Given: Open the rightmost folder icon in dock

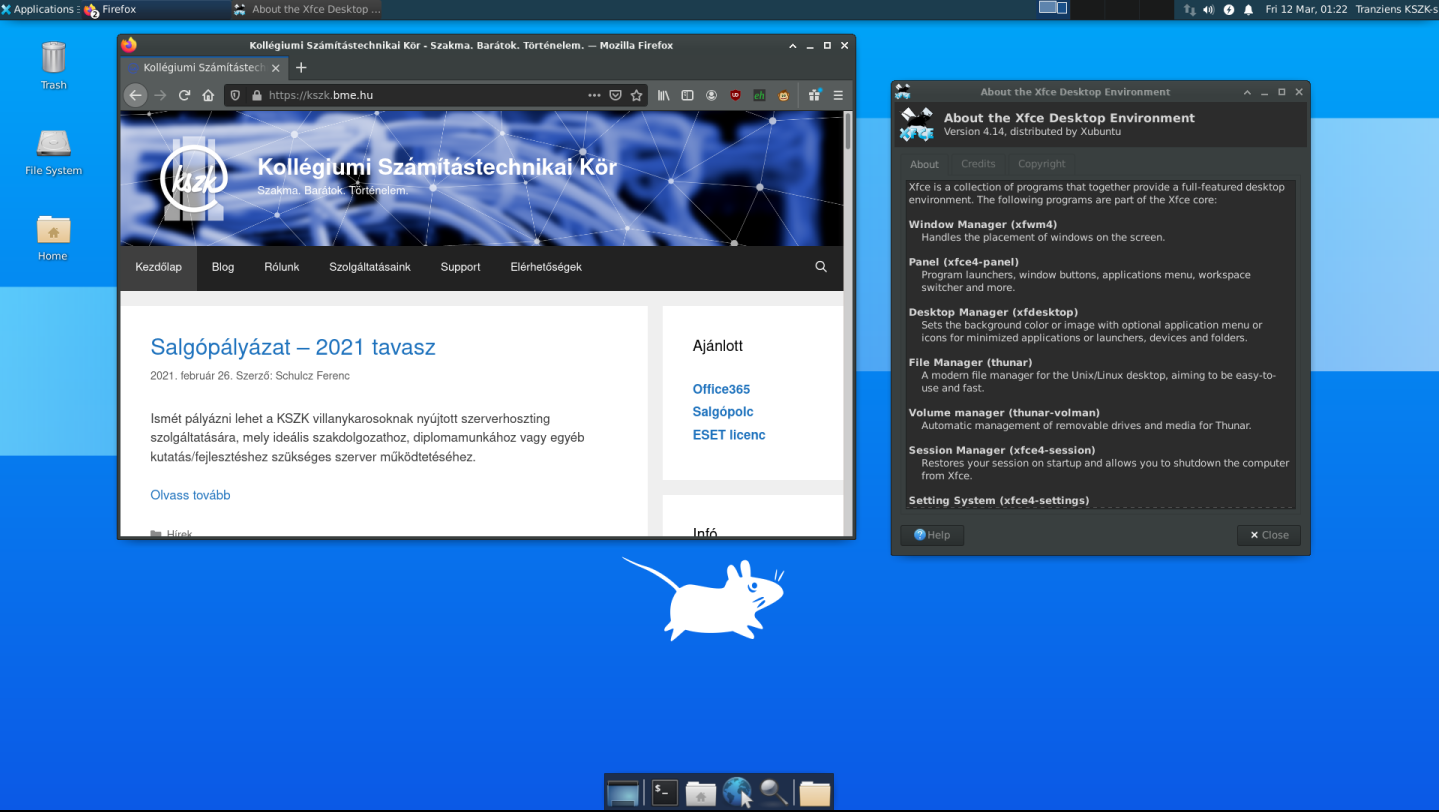Looking at the screenshot, I should 815,793.
